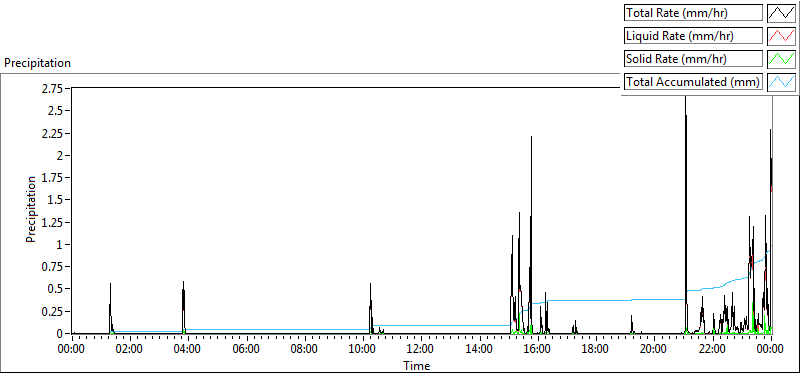Click the Total Accumulated blue line icon

click(x=781, y=82)
